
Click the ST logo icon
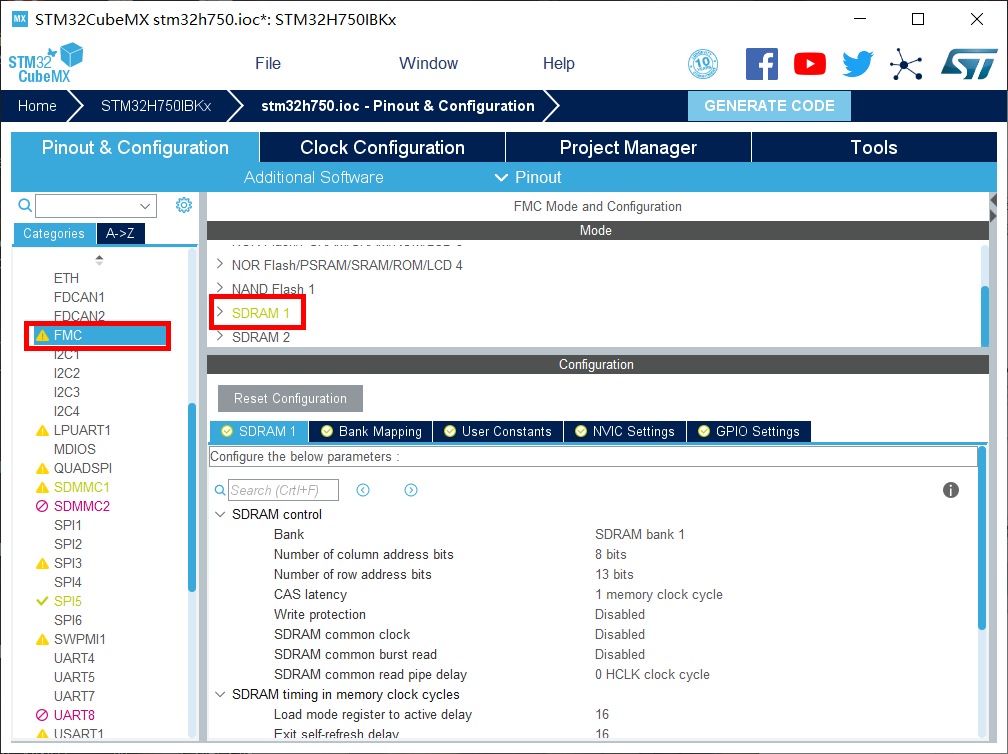[967, 64]
